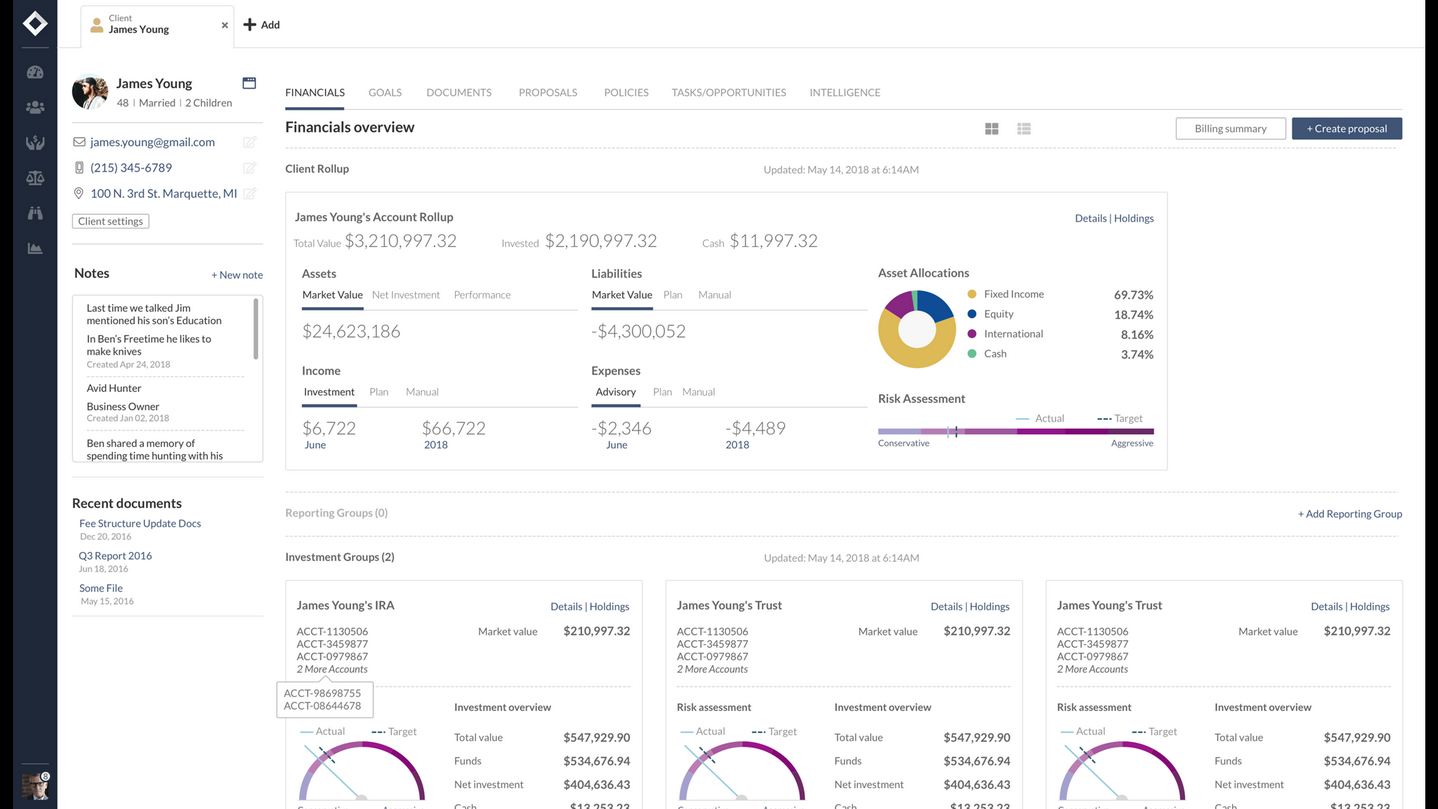Click '2 More Accounts' under James Young's IRA
Screen dimensions: 1438x809
332,669
